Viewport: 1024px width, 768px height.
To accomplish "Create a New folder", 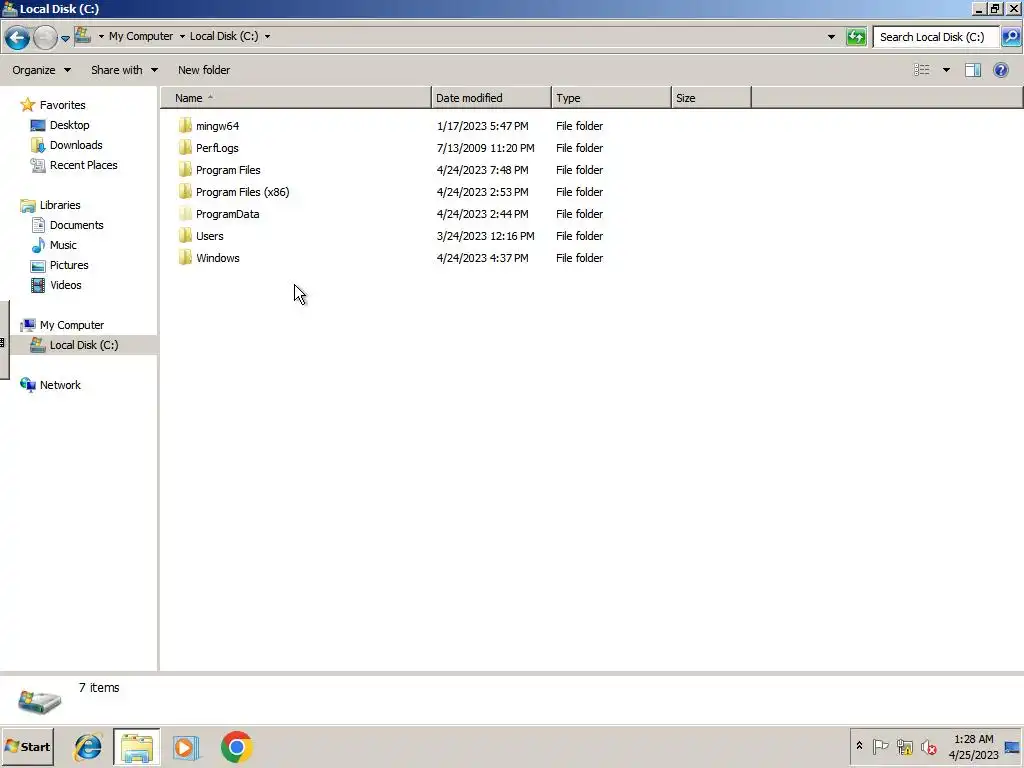I will pyautogui.click(x=204, y=70).
